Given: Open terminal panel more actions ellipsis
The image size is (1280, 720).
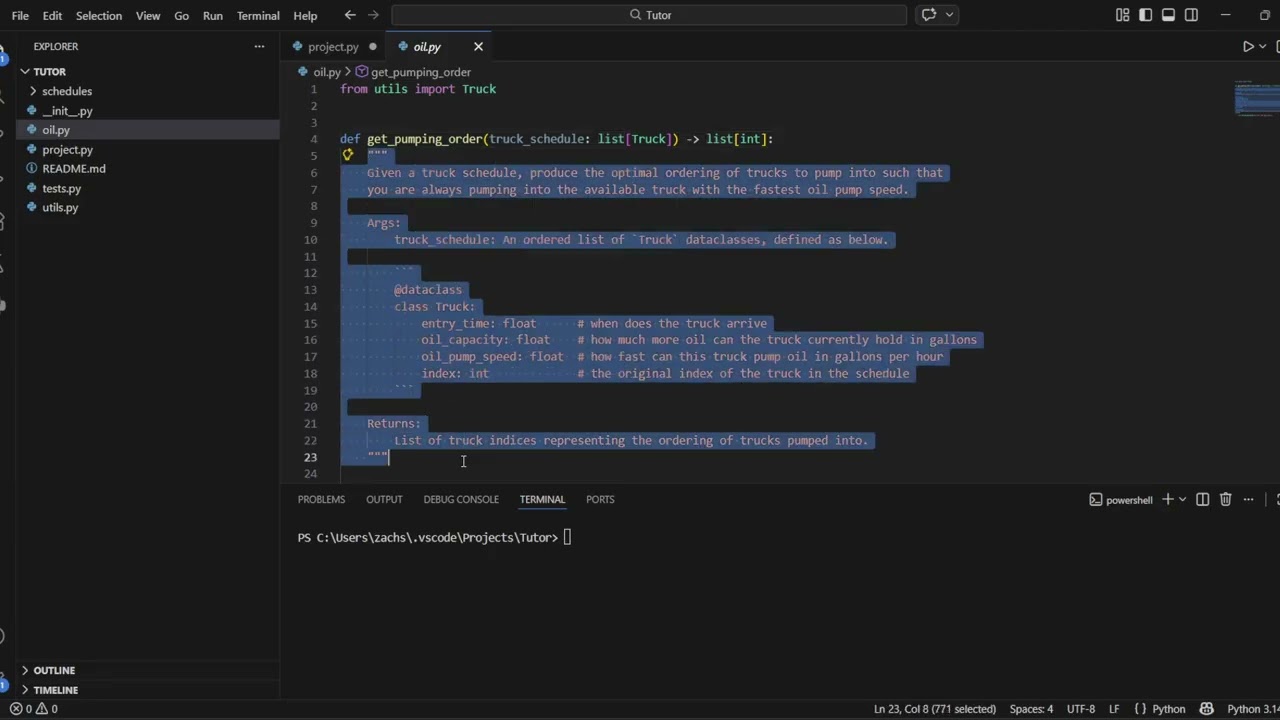Looking at the screenshot, I should pyautogui.click(x=1248, y=499).
